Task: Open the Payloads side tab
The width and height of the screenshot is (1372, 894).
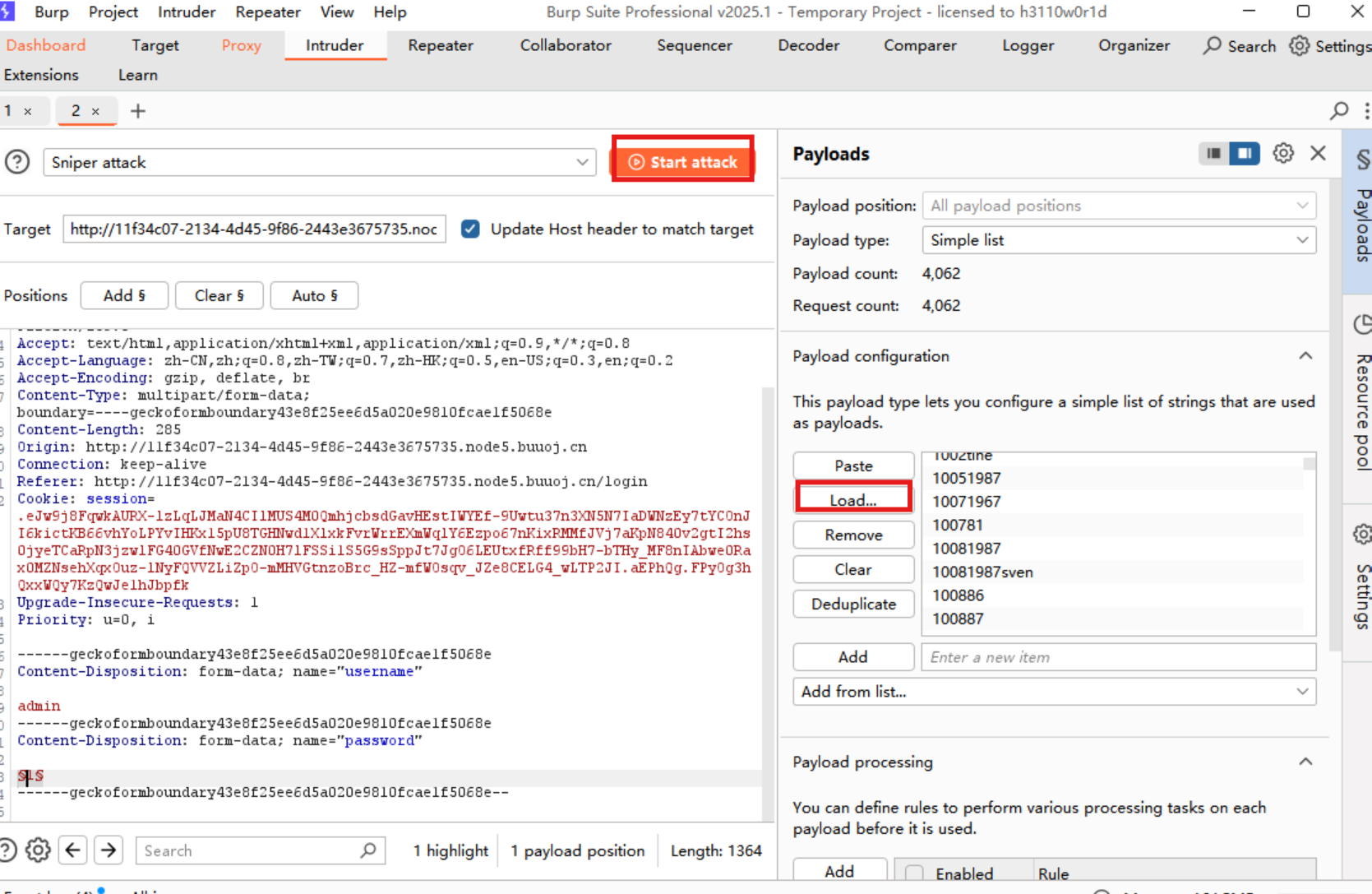Action: coord(1359,211)
